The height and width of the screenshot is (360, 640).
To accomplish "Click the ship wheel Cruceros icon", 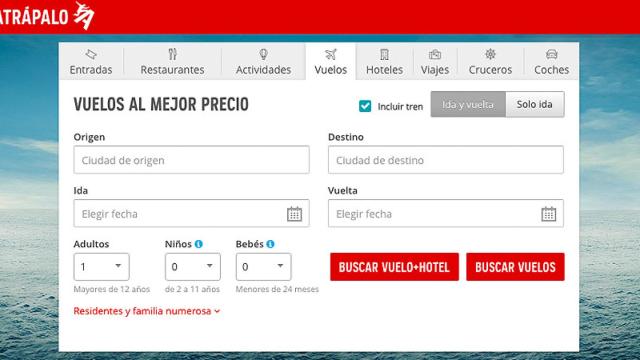I will click(490, 54).
